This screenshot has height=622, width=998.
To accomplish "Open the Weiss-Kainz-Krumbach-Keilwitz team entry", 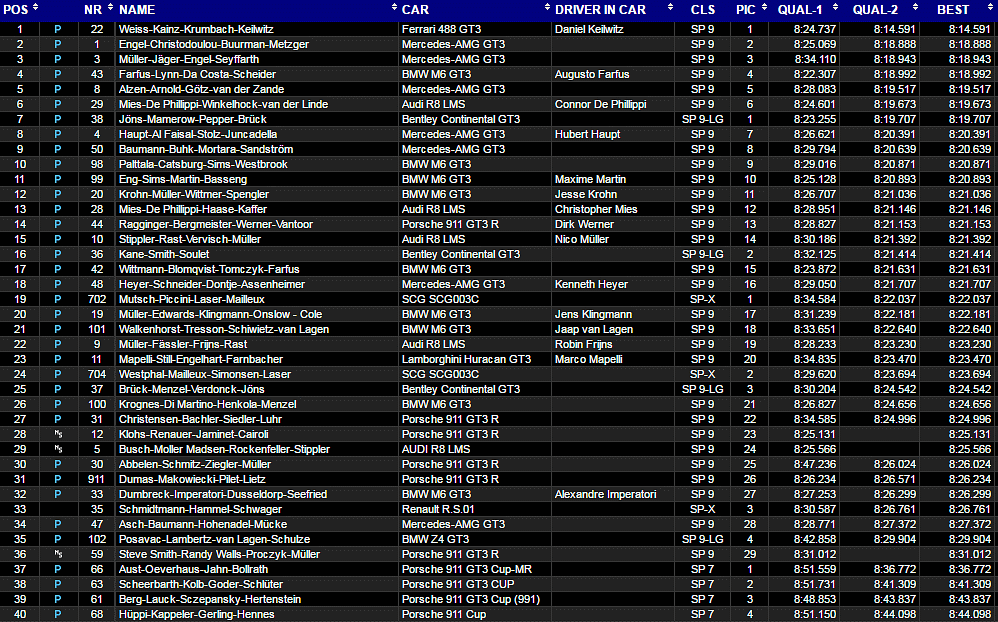I will [196, 29].
